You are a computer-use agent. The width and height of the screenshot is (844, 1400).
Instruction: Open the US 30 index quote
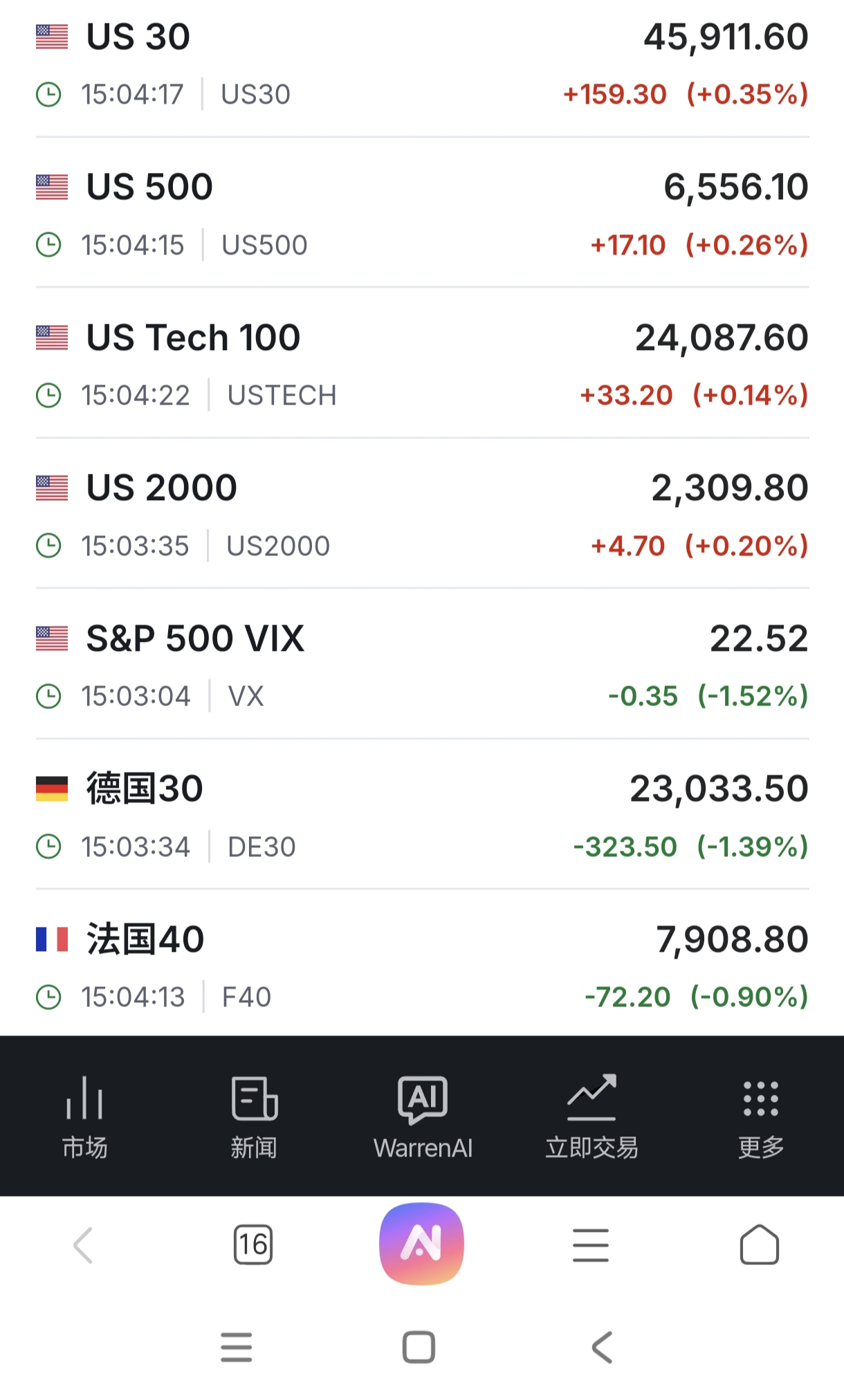pyautogui.click(x=138, y=37)
